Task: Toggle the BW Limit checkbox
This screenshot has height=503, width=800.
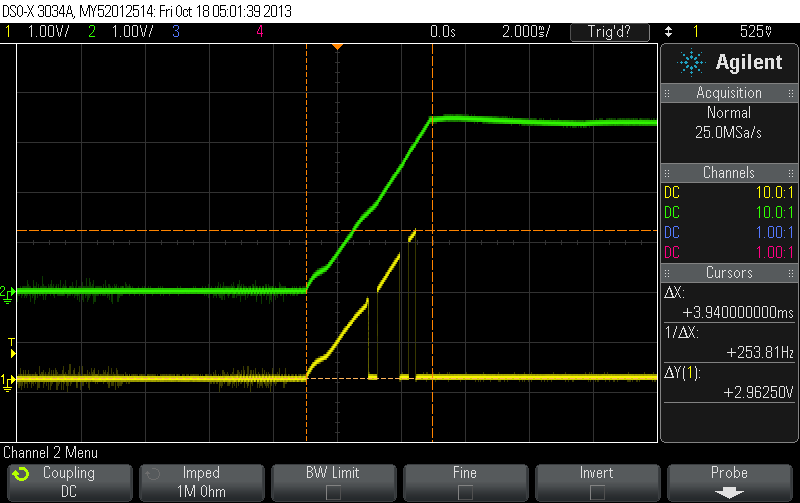Action: pyautogui.click(x=333, y=492)
